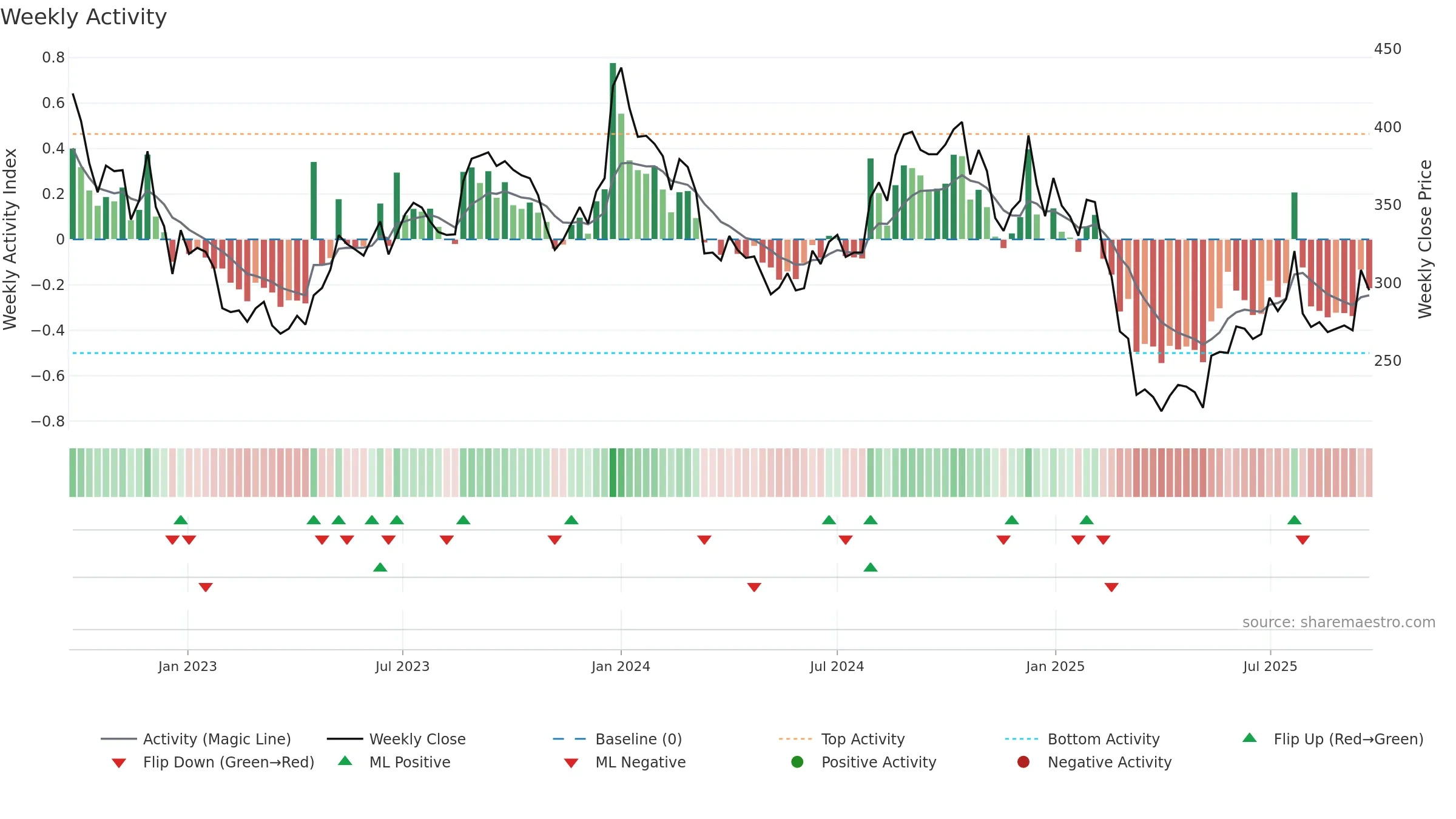Click the Jul 2024 axis label
This screenshot has width=1456, height=819.
click(837, 666)
